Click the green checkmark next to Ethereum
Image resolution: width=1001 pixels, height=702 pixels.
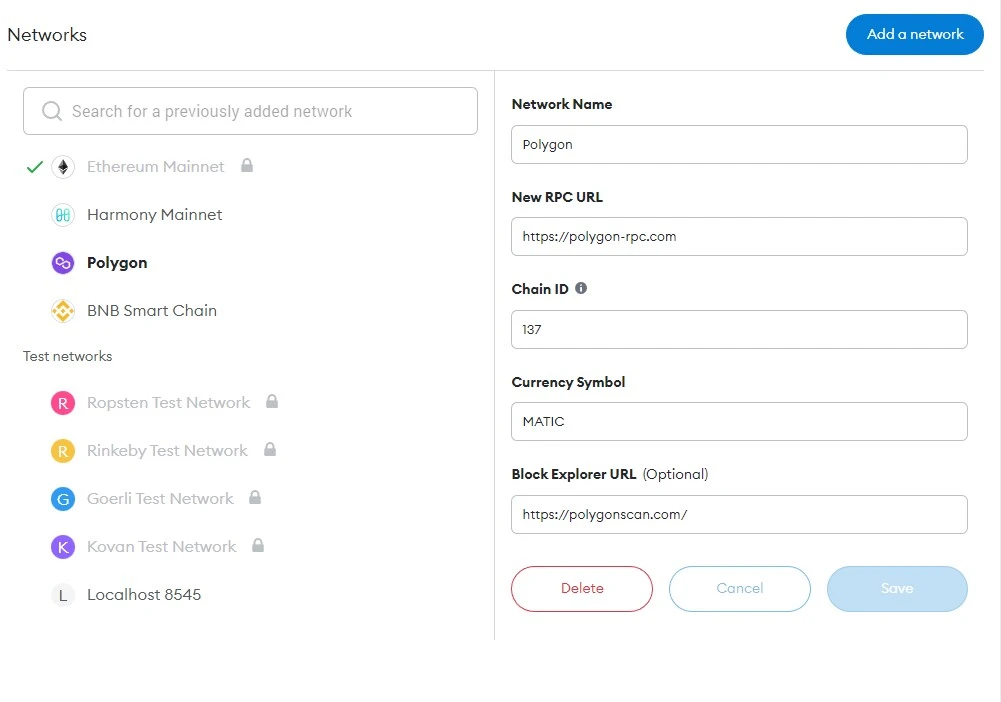point(34,167)
